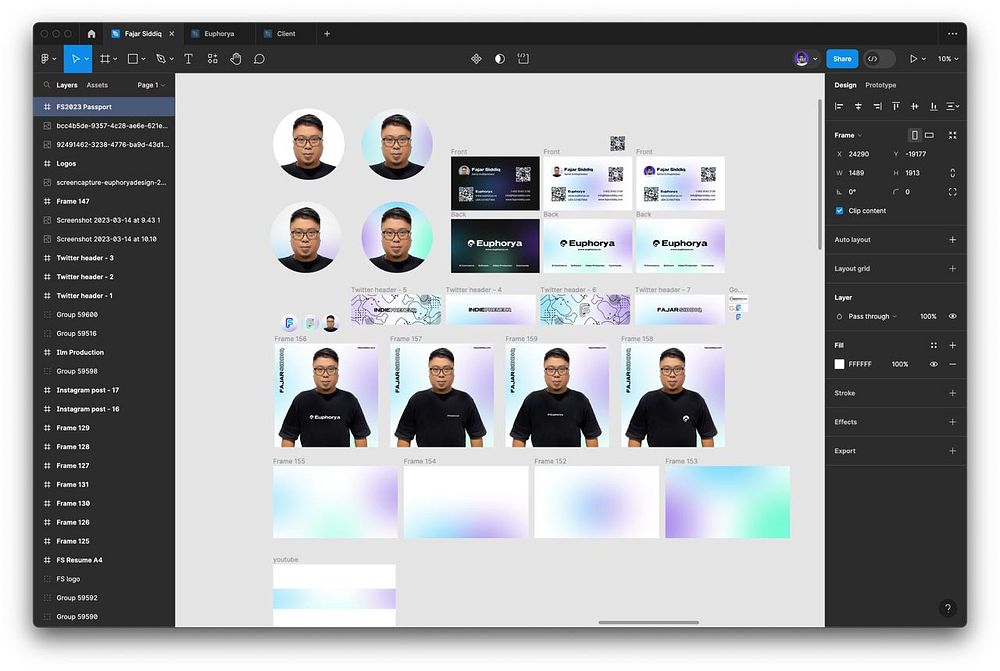The image size is (1000, 671).
Task: Select the Design tab
Action: (x=845, y=85)
